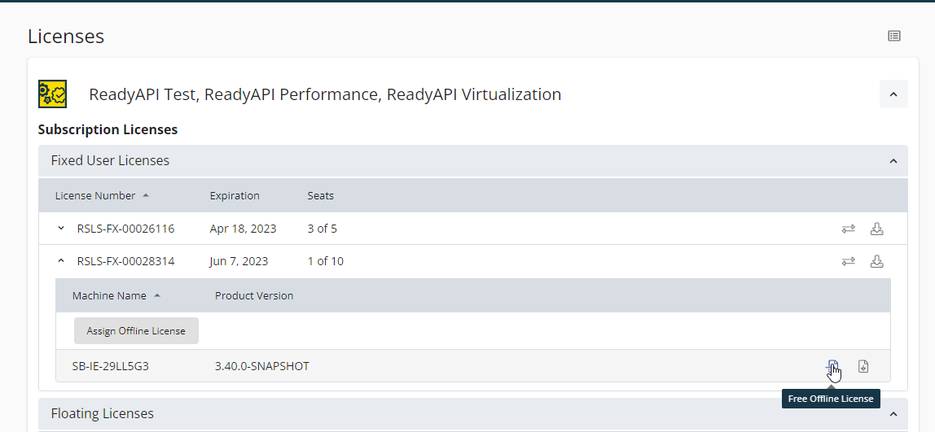
Task: Download offline license file for SB-IE-29LL5G3
Action: (863, 367)
